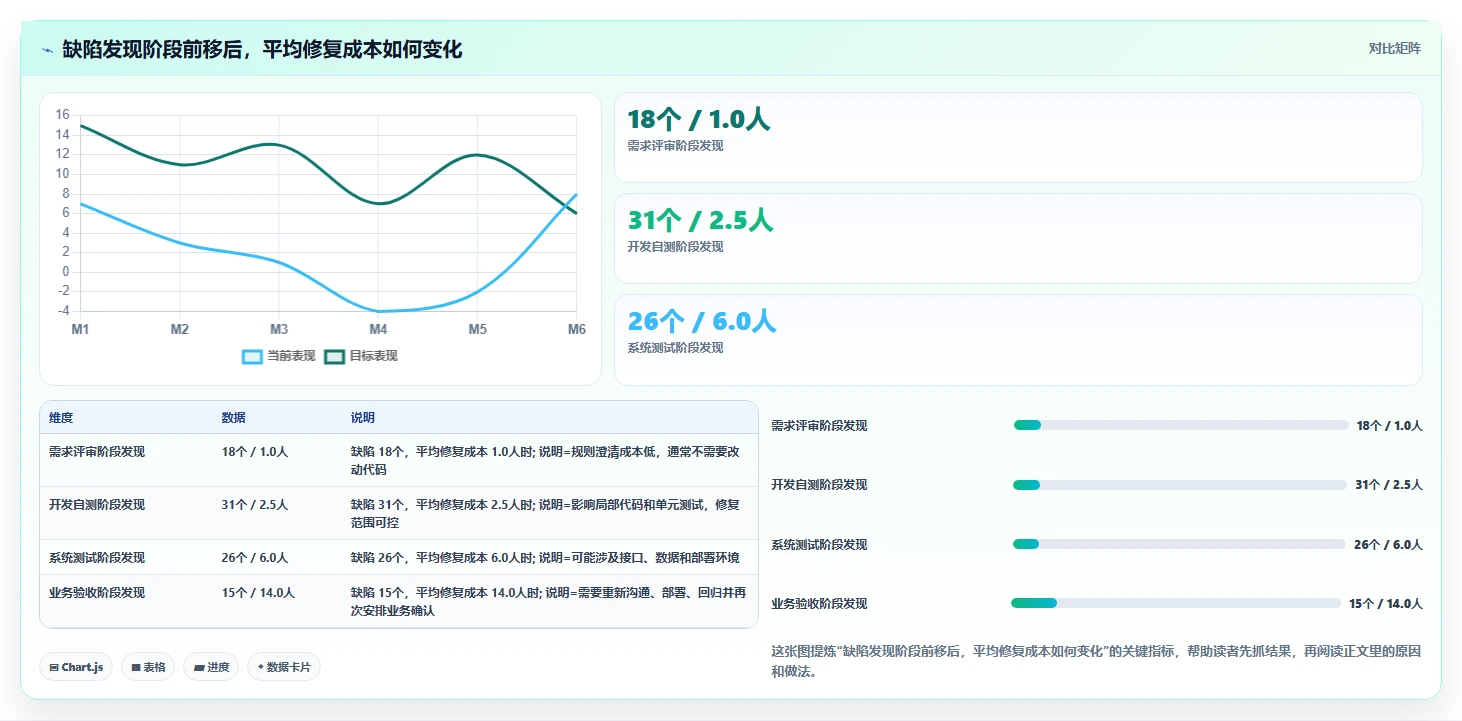Click the 对比矩阵 label in header
The height and width of the screenshot is (721, 1462).
(x=1394, y=48)
